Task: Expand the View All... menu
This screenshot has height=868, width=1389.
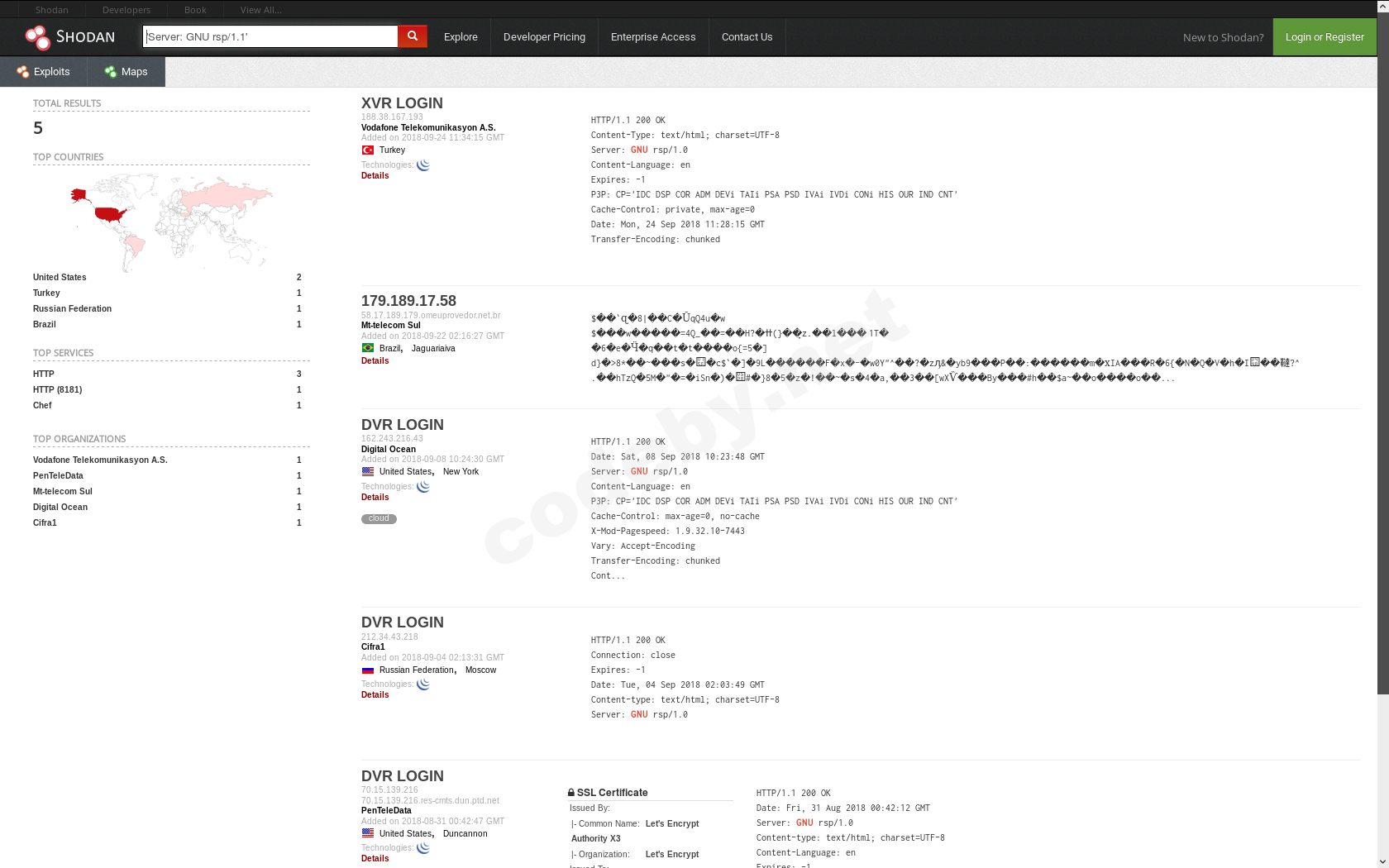Action: [260, 10]
